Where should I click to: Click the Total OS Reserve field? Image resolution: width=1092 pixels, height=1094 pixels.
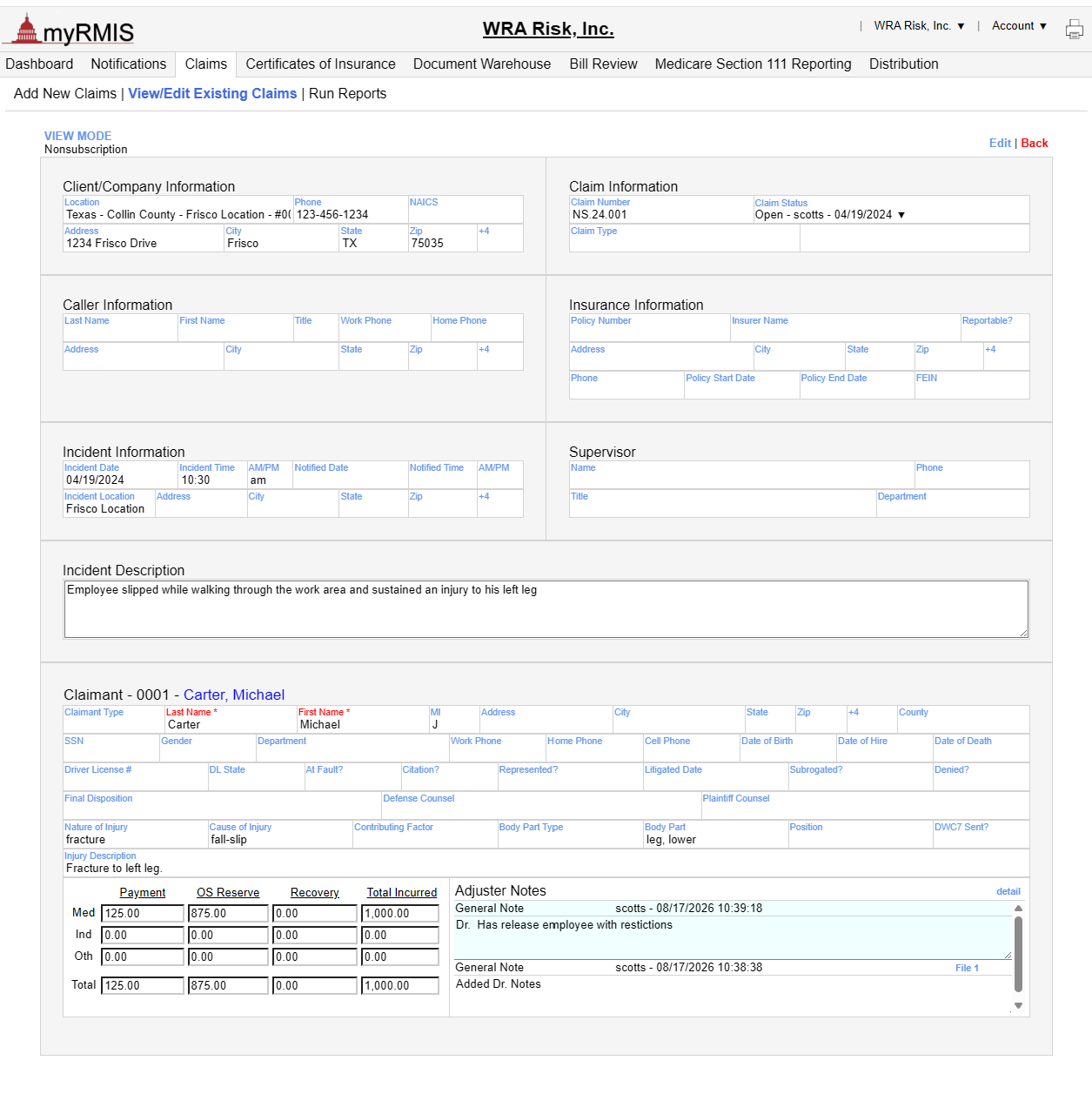click(x=228, y=986)
